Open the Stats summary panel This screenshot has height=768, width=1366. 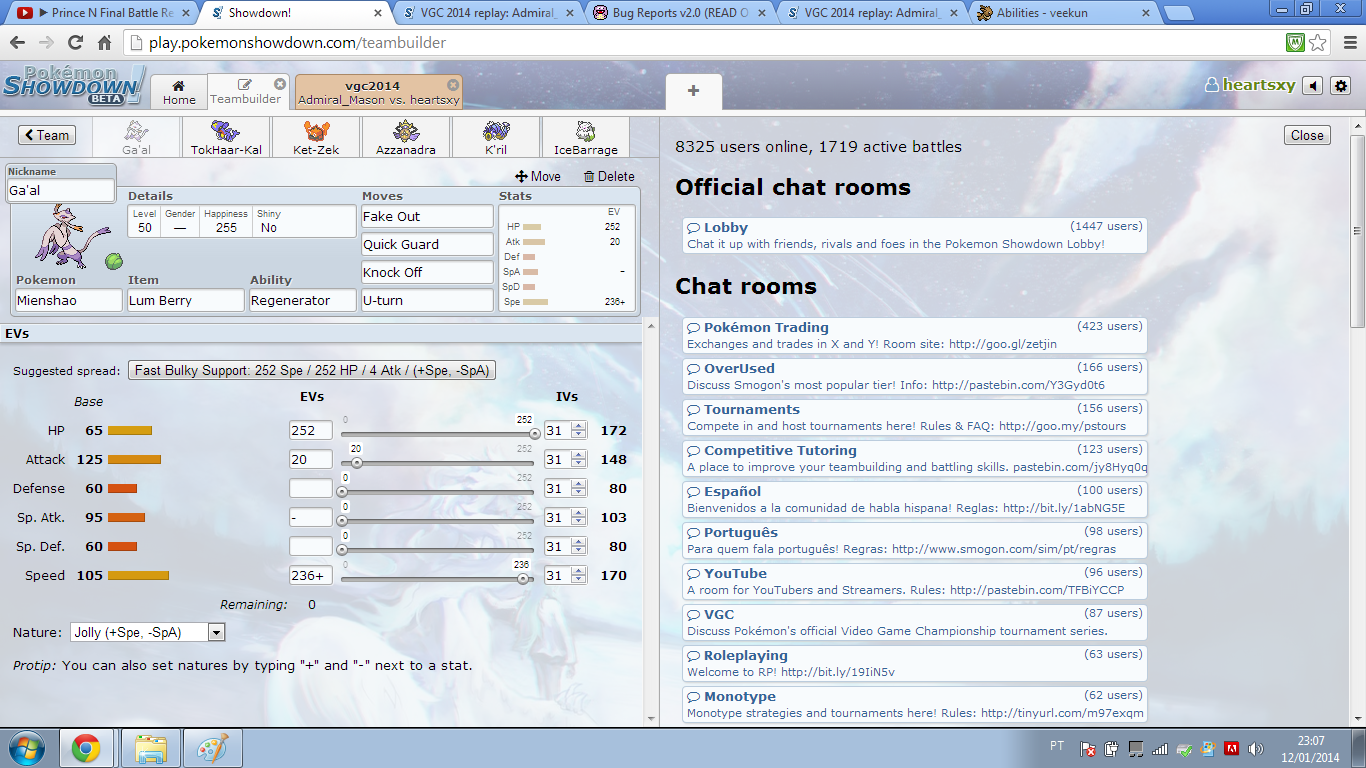pos(568,258)
